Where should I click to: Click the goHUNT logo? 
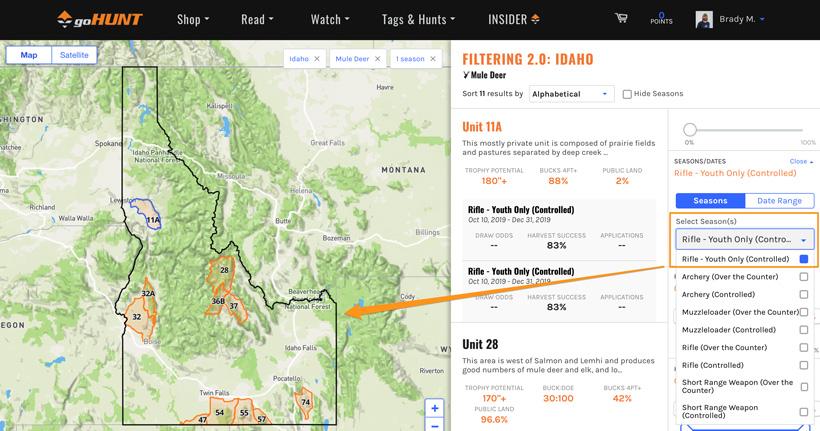tap(98, 19)
